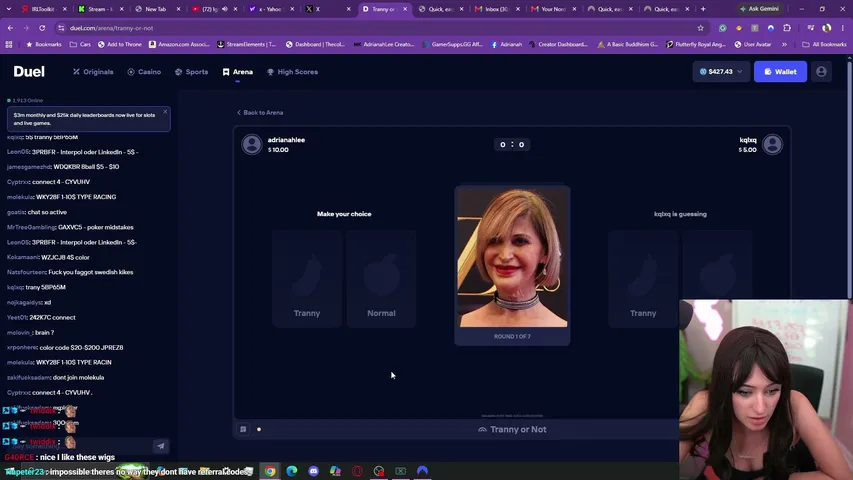Reload the page with refresh icon

(x=42, y=28)
